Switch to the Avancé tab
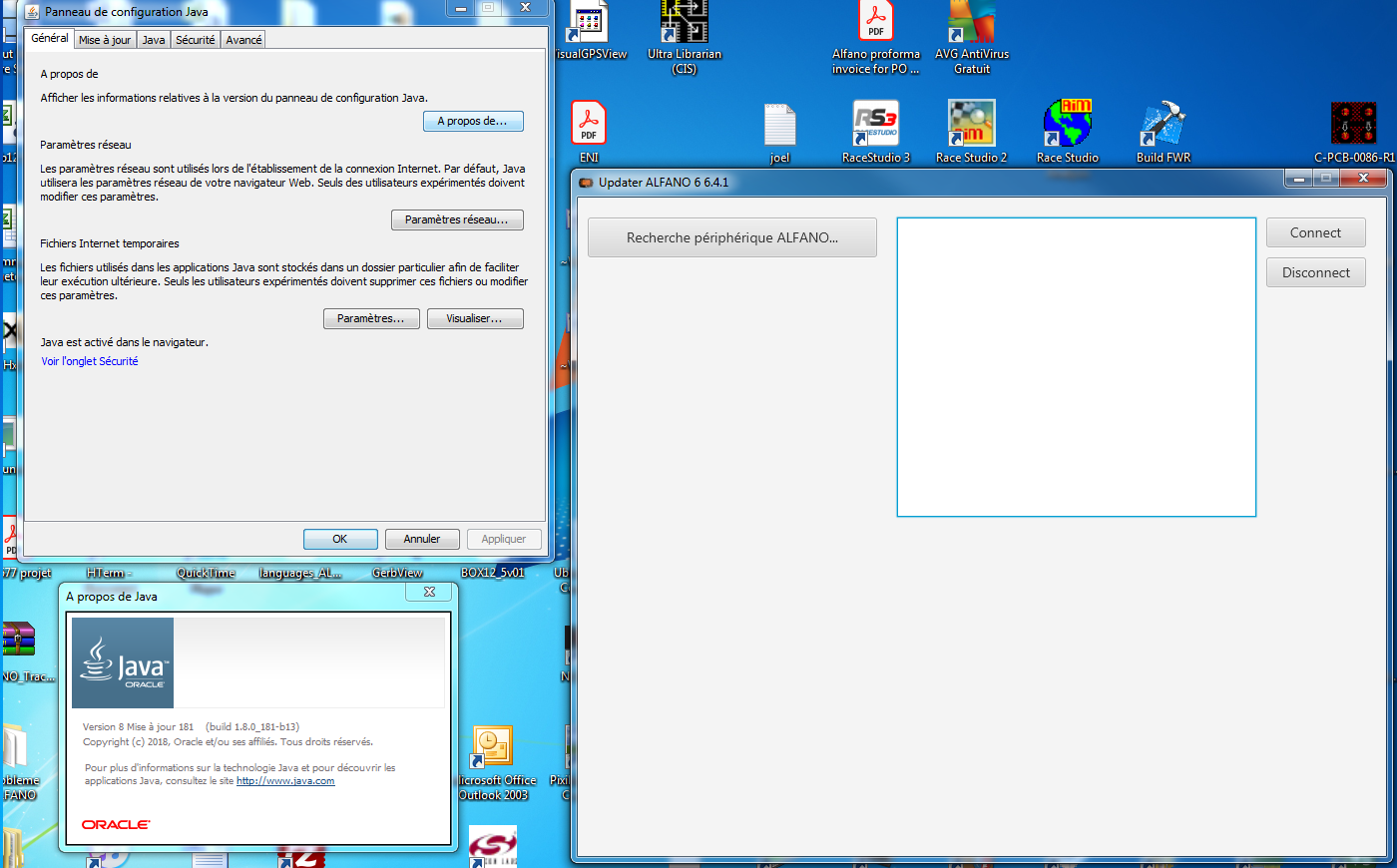This screenshot has height=868, width=1397. click(243, 40)
